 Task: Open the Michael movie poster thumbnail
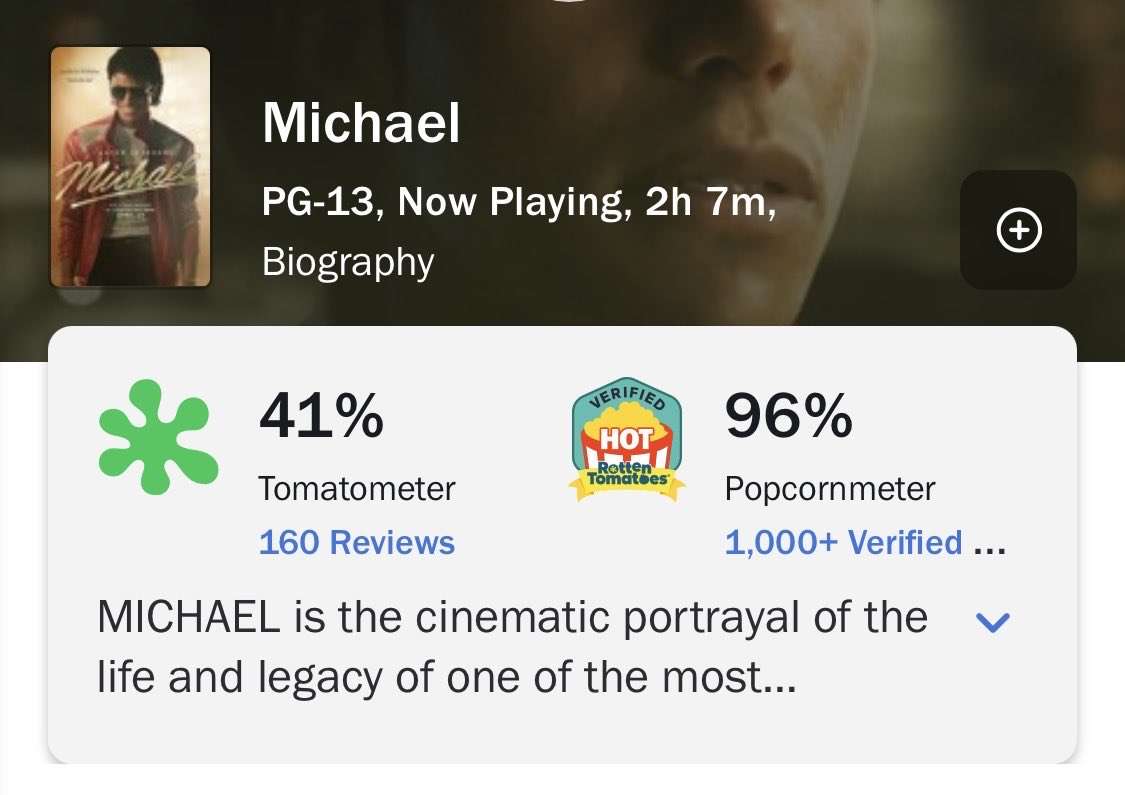[130, 166]
